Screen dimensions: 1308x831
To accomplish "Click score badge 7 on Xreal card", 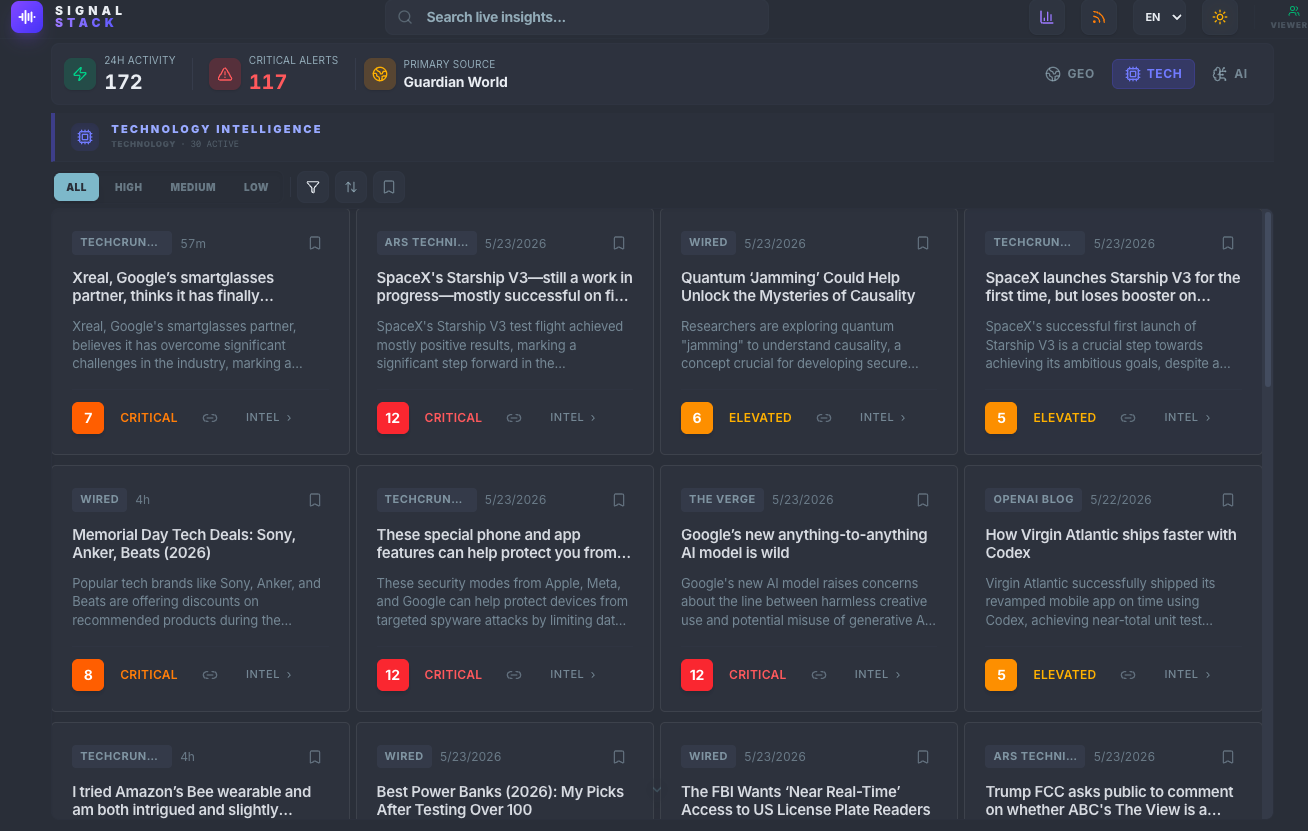I will point(88,418).
